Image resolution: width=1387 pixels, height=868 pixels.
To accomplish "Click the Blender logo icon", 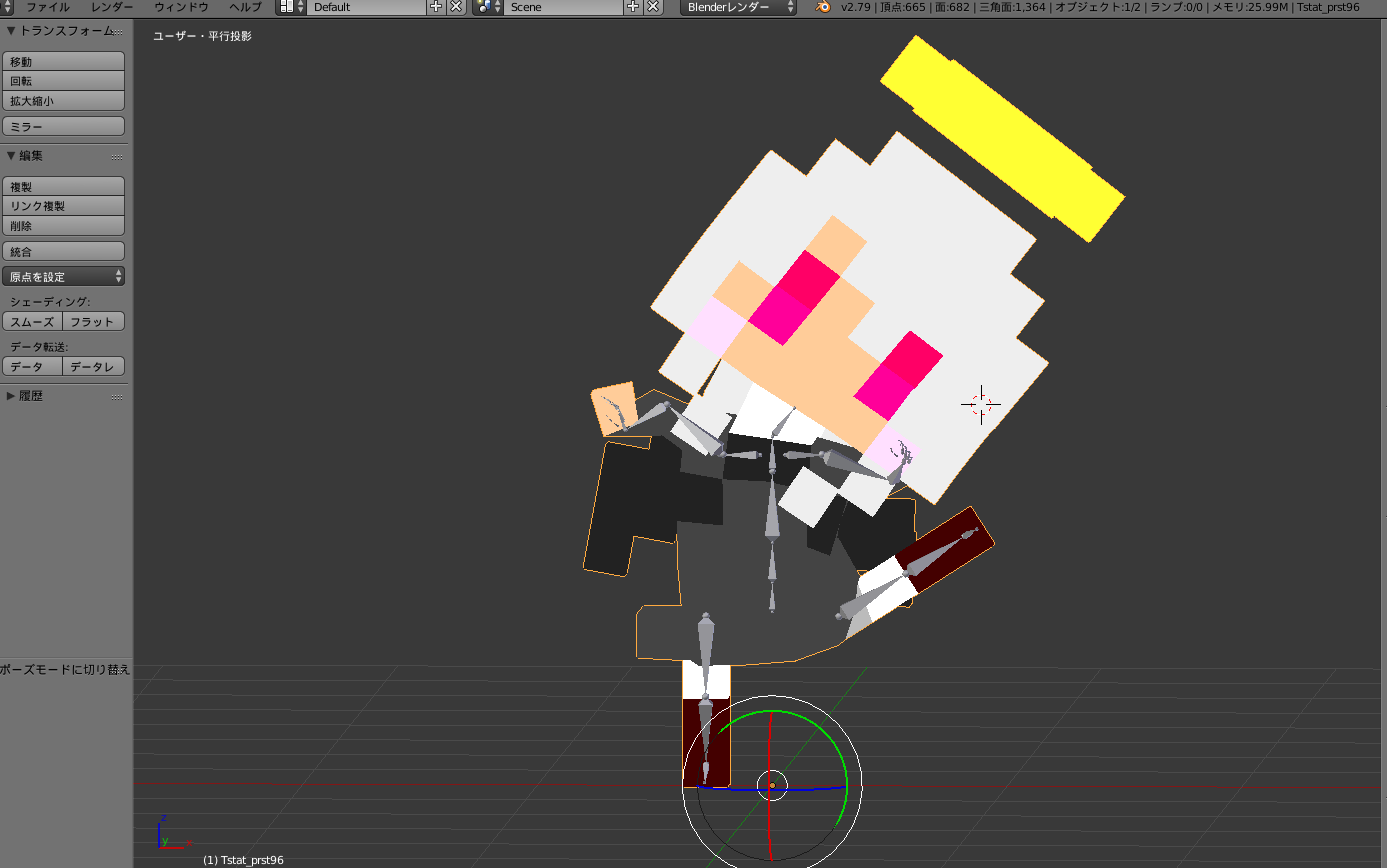I will (x=822, y=7).
